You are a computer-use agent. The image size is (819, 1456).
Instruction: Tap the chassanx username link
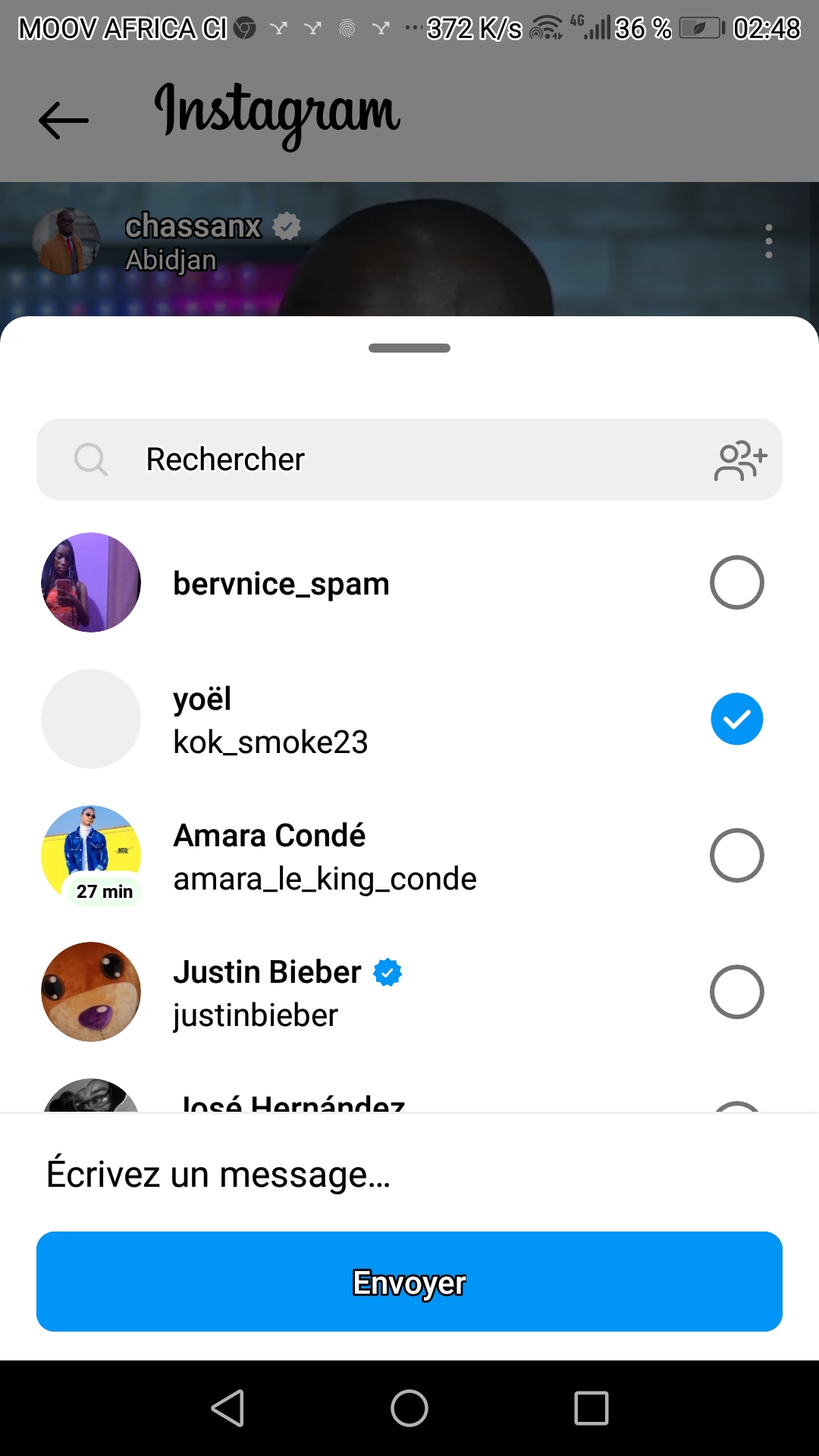(193, 226)
